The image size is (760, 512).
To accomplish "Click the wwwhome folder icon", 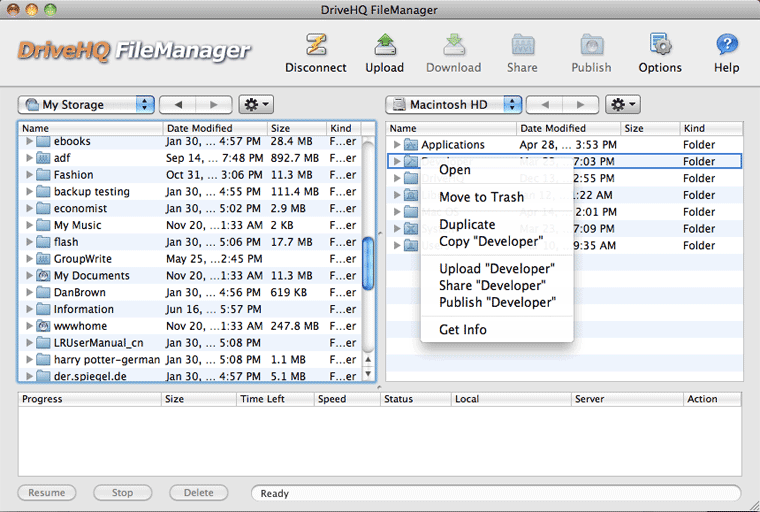I will tap(44, 326).
